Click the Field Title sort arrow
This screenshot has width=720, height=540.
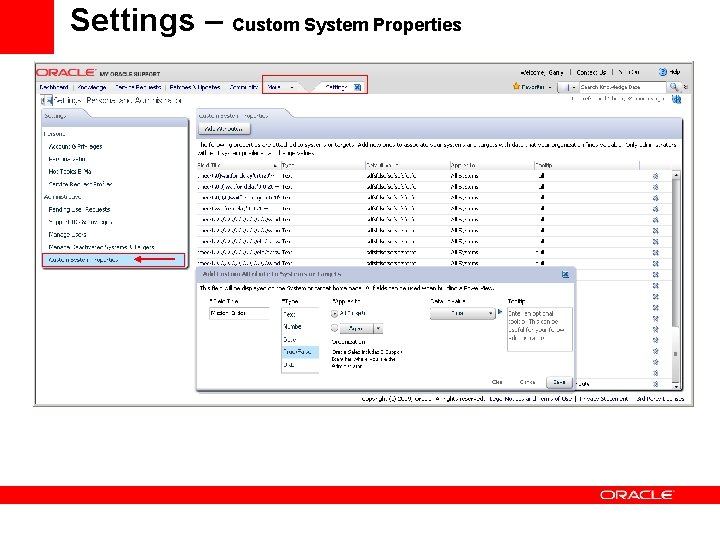click(x=275, y=165)
